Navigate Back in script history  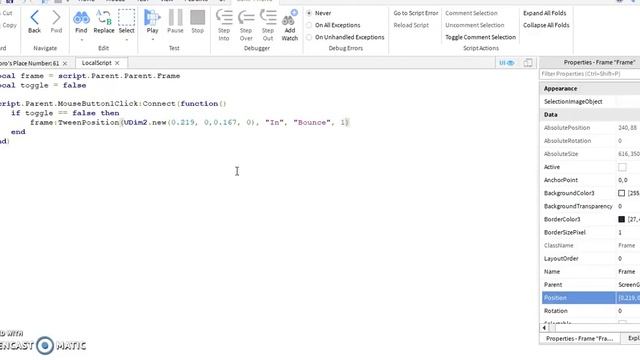[34, 21]
